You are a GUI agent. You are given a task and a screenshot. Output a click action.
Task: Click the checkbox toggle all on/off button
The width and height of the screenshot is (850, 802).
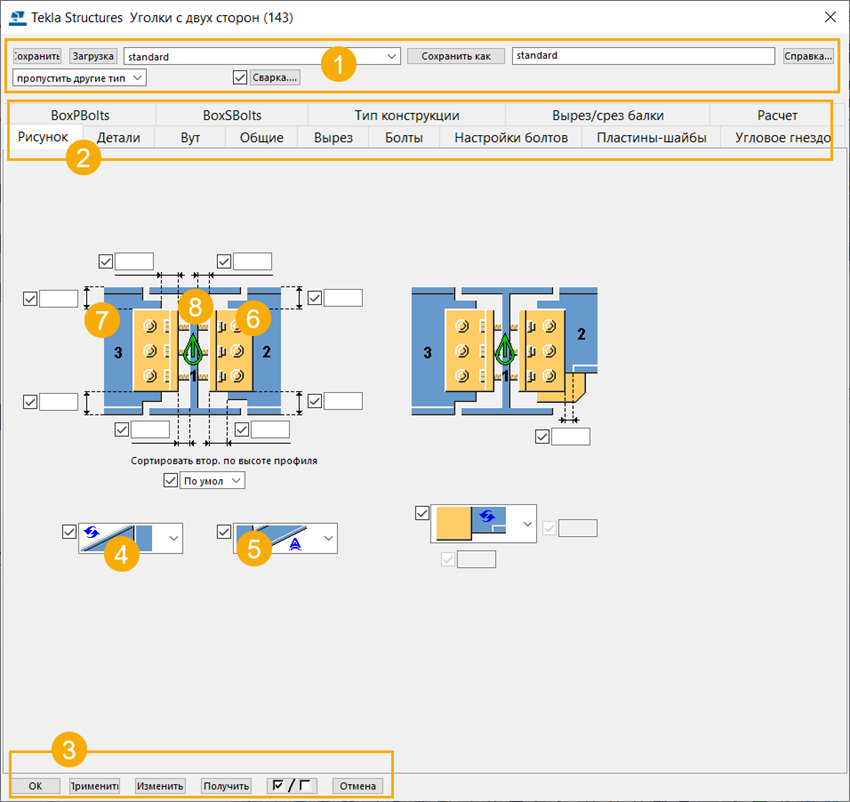point(292,785)
